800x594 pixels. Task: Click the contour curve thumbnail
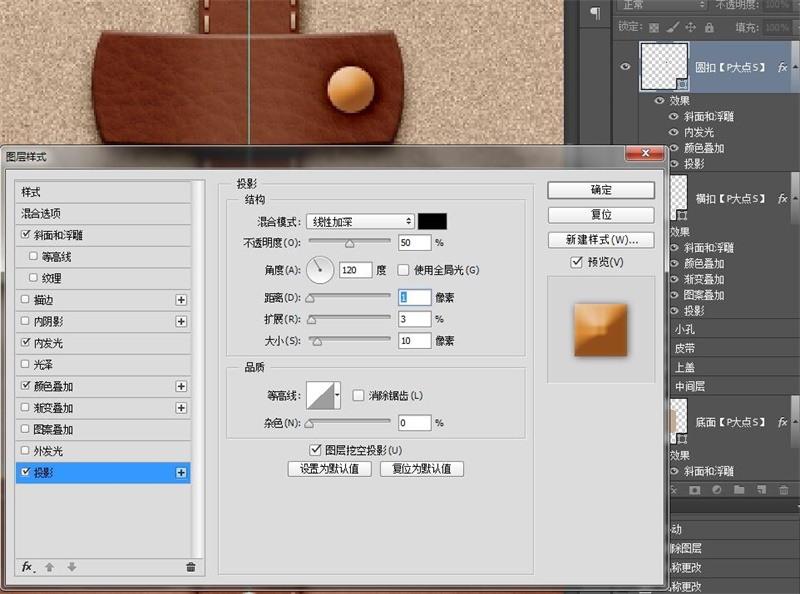pyautogui.click(x=320, y=395)
